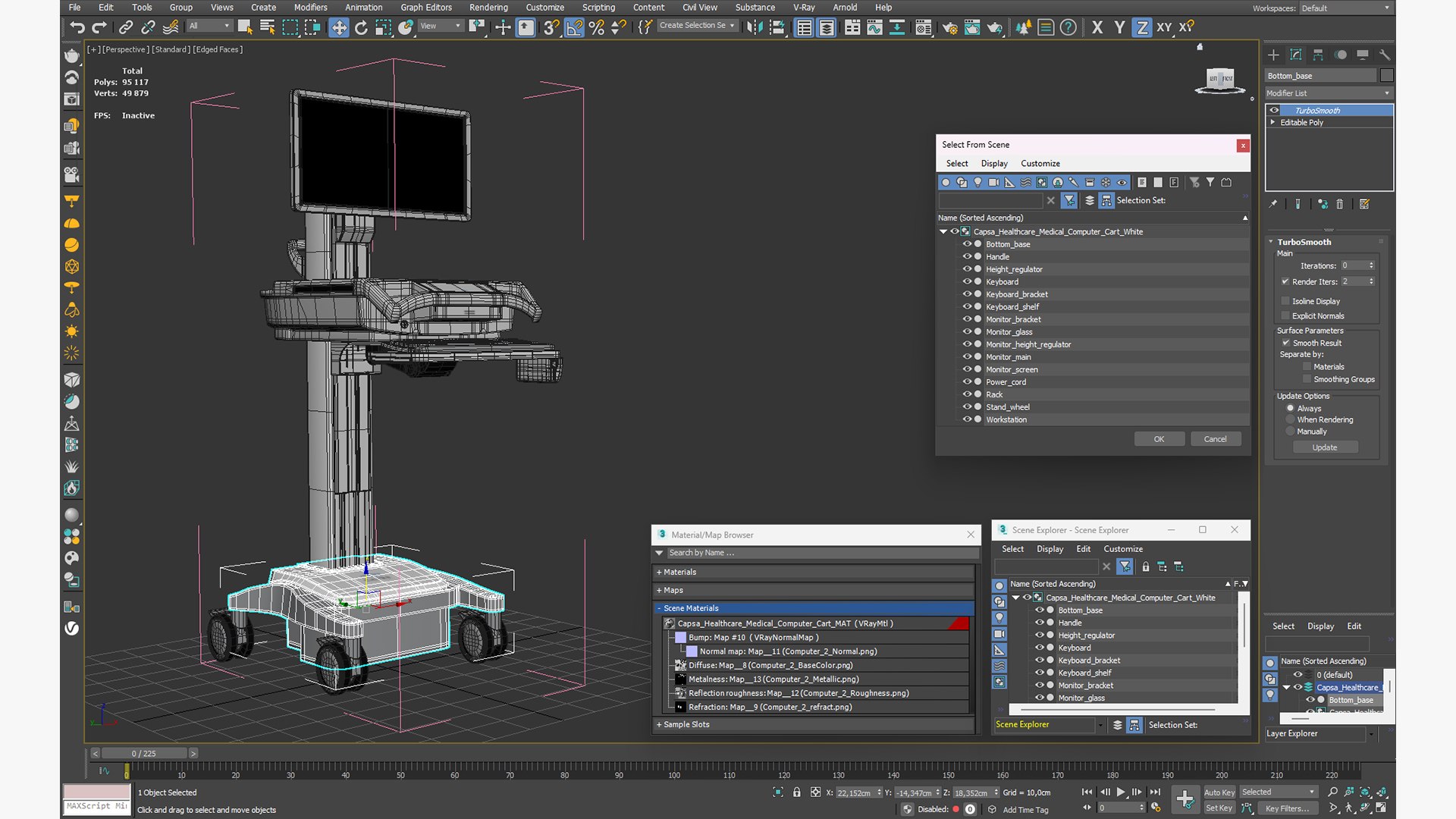Toggle the Angle Snap icon
The width and height of the screenshot is (1456, 819).
[574, 27]
